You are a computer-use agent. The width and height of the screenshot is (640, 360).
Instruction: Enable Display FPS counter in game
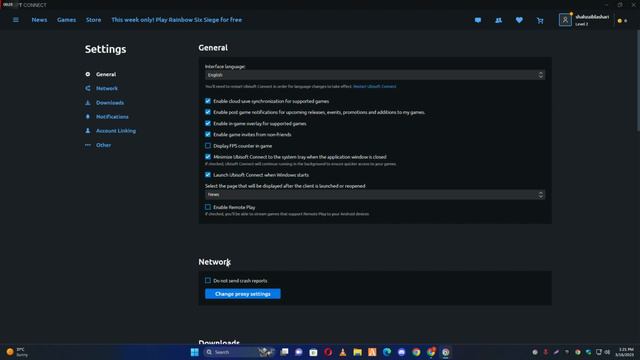pos(208,146)
